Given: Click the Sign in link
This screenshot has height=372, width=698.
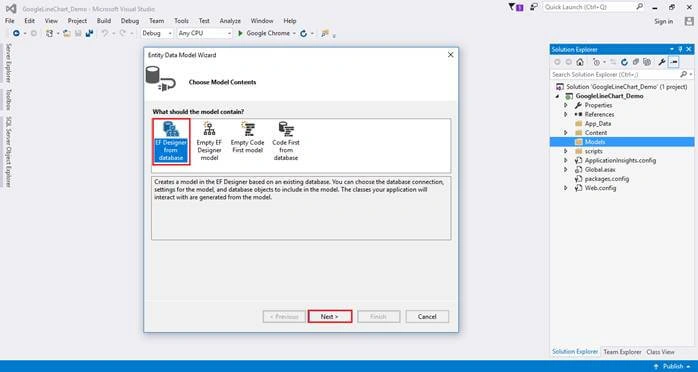Looking at the screenshot, I should coord(664,21).
